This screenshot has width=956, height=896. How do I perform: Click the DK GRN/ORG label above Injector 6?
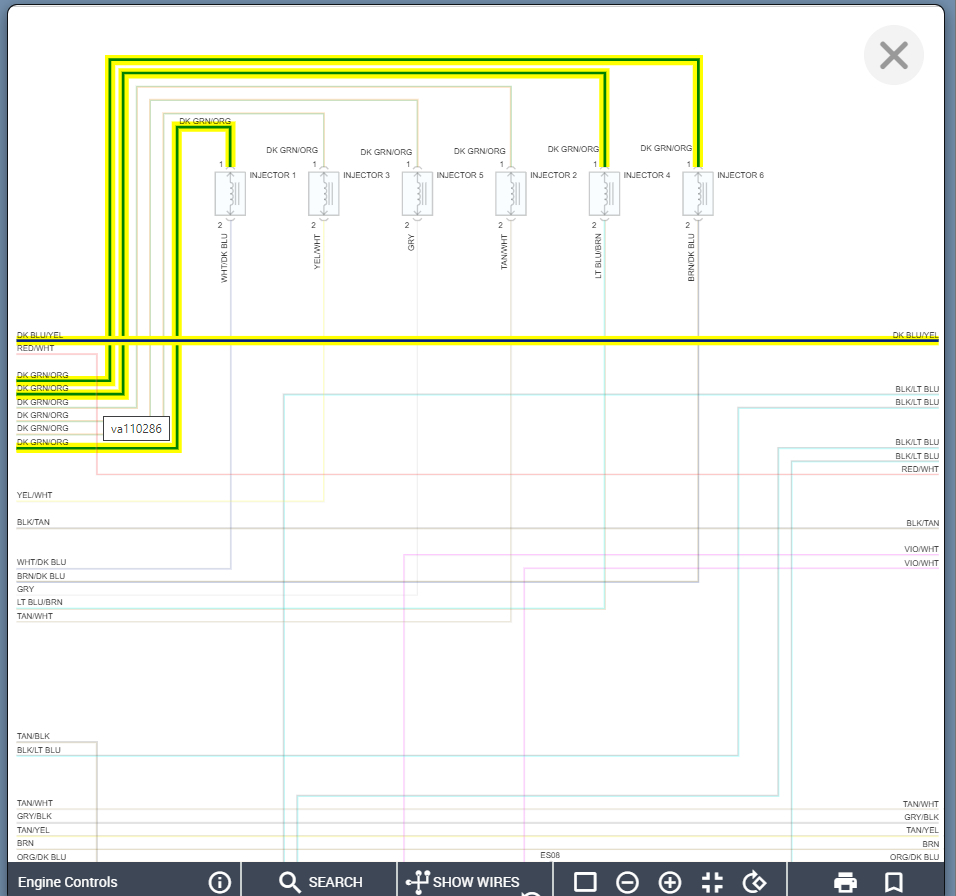(x=666, y=148)
